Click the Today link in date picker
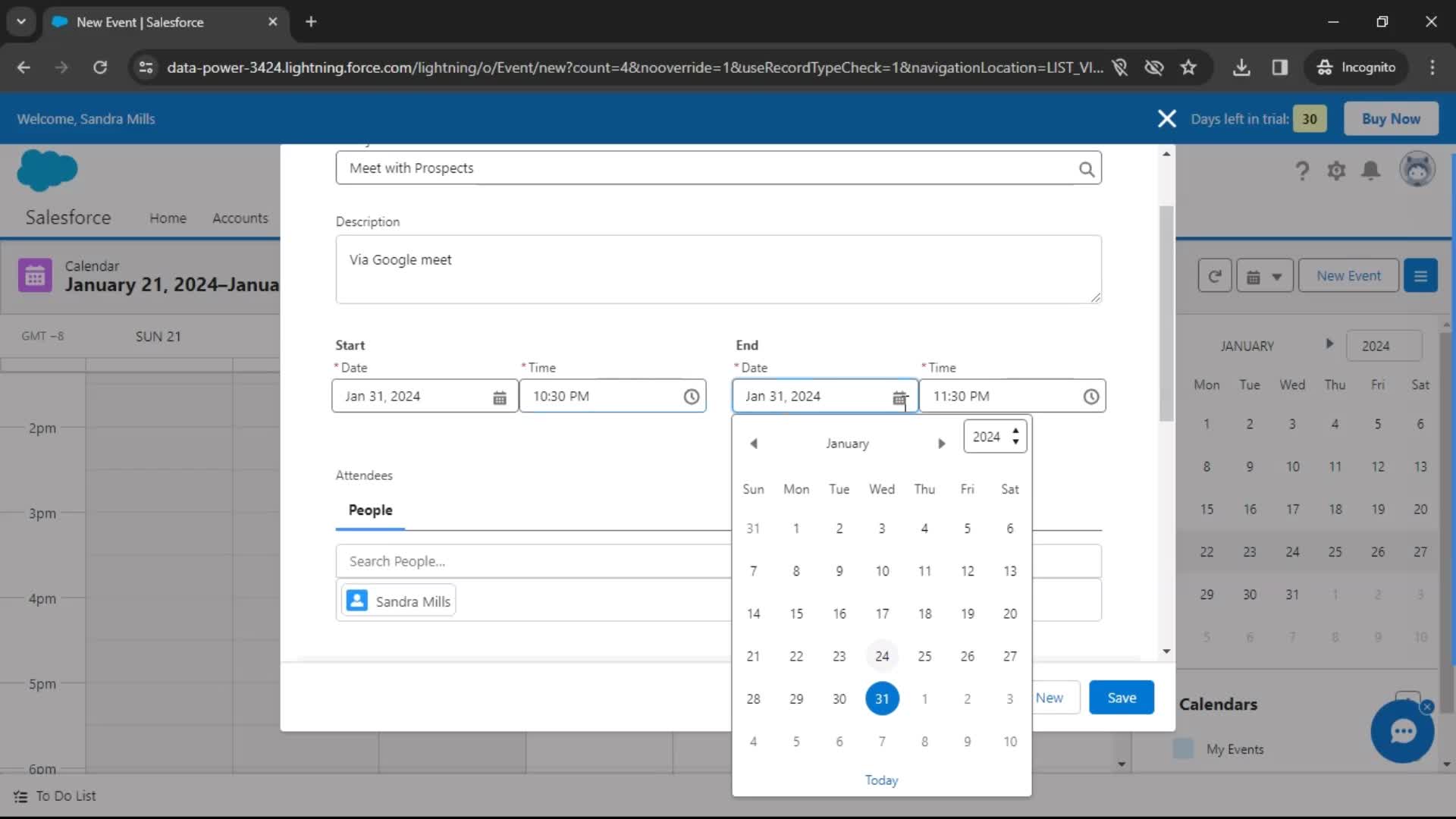This screenshot has width=1456, height=819. [x=881, y=780]
